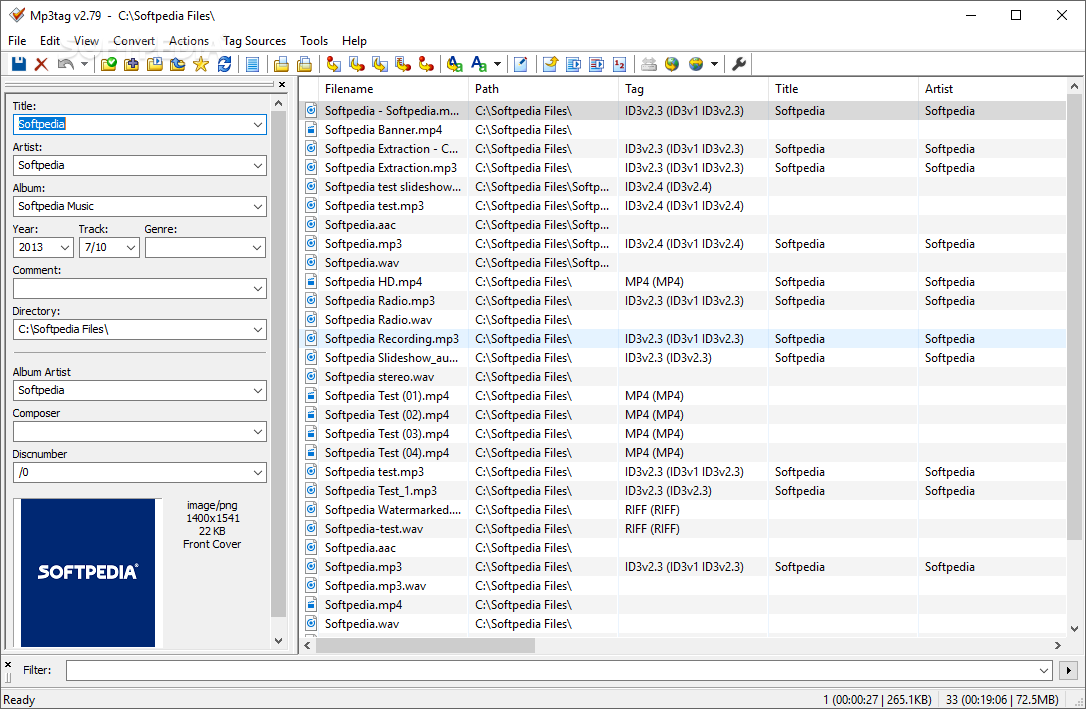Sort by the Filename column header
Image resolution: width=1086 pixels, height=709 pixels.
coord(392,89)
